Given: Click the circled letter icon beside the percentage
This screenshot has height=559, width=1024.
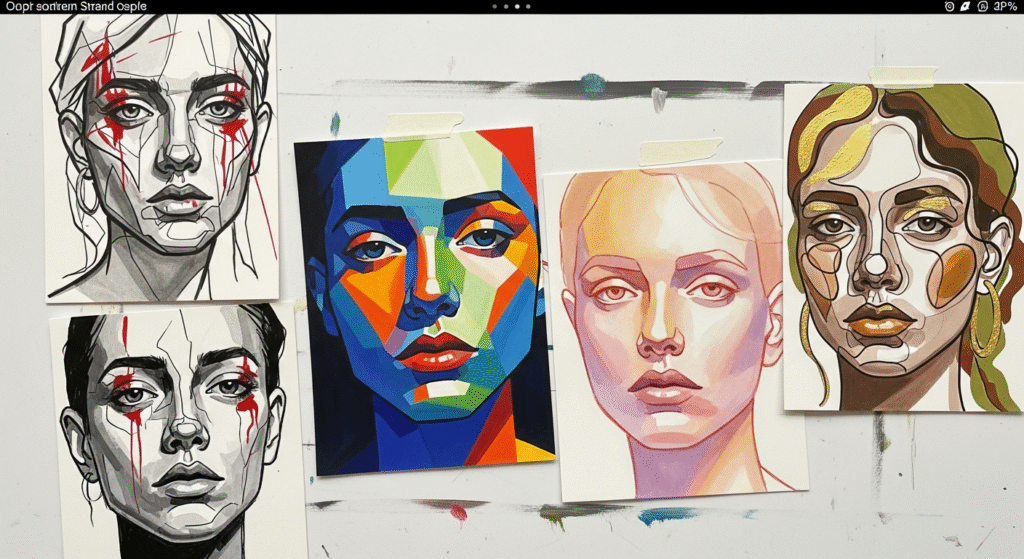Looking at the screenshot, I should point(983,7).
